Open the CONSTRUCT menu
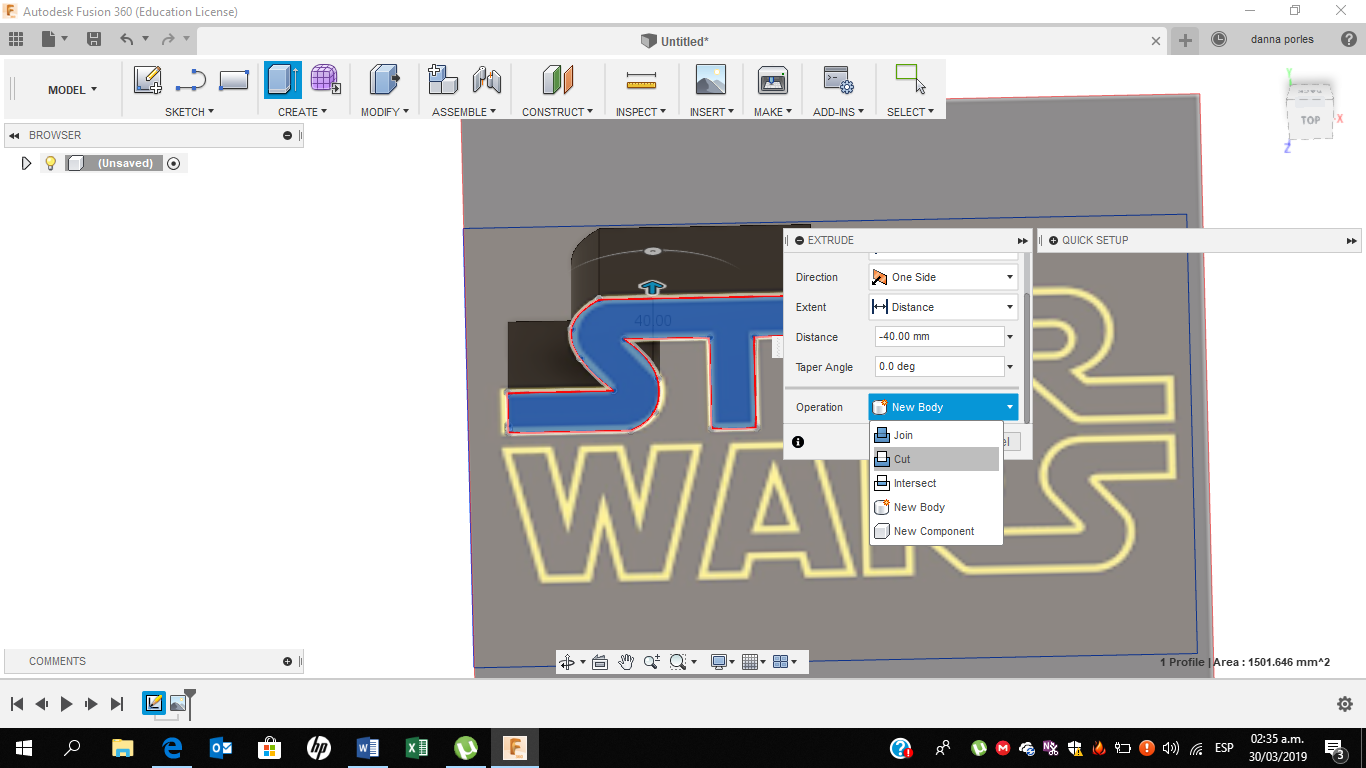The width and height of the screenshot is (1366, 768). coord(558,112)
